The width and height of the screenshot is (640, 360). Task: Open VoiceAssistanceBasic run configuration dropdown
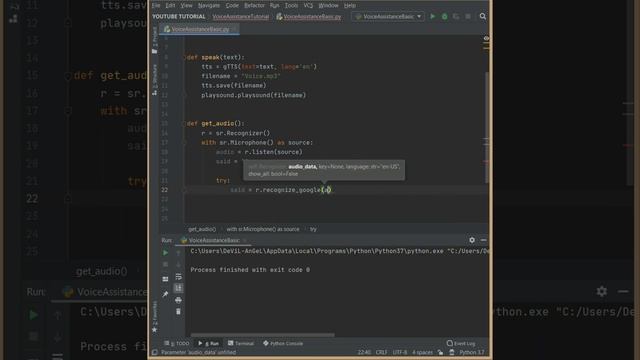tap(388, 16)
